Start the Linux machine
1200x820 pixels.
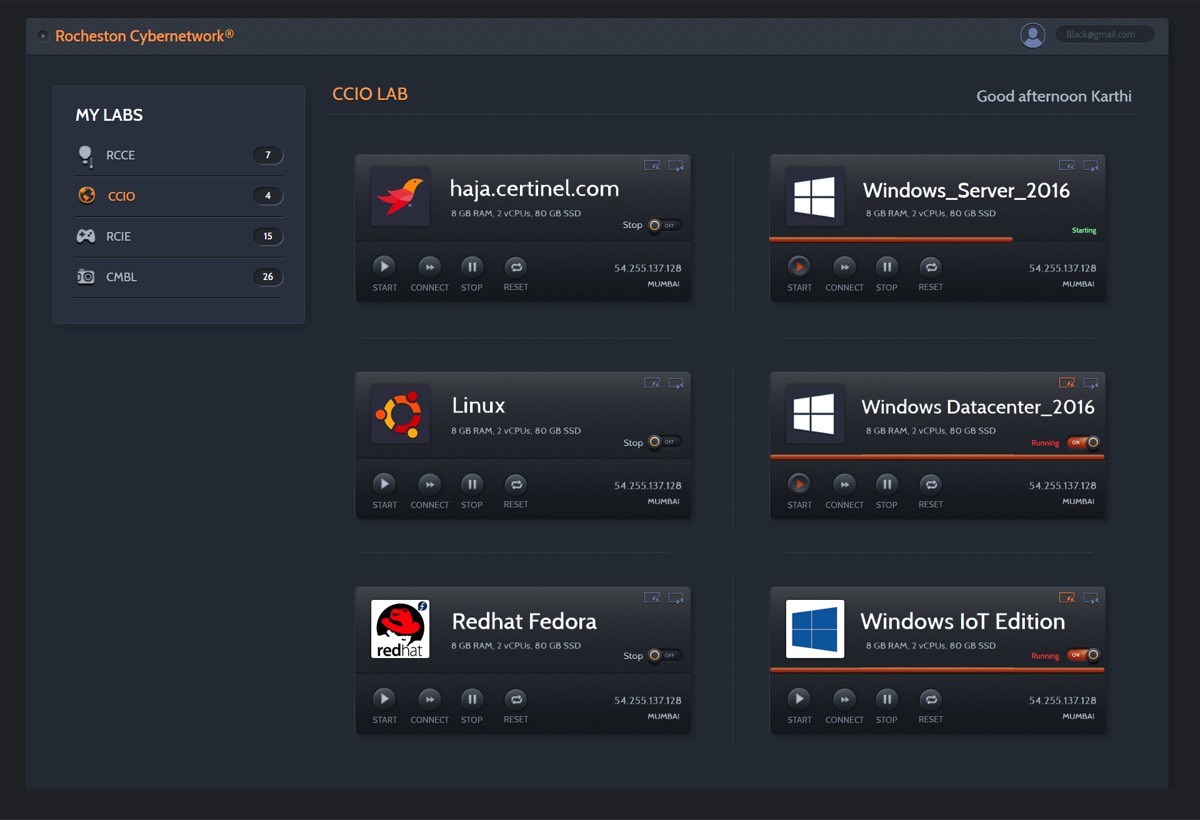click(x=384, y=484)
